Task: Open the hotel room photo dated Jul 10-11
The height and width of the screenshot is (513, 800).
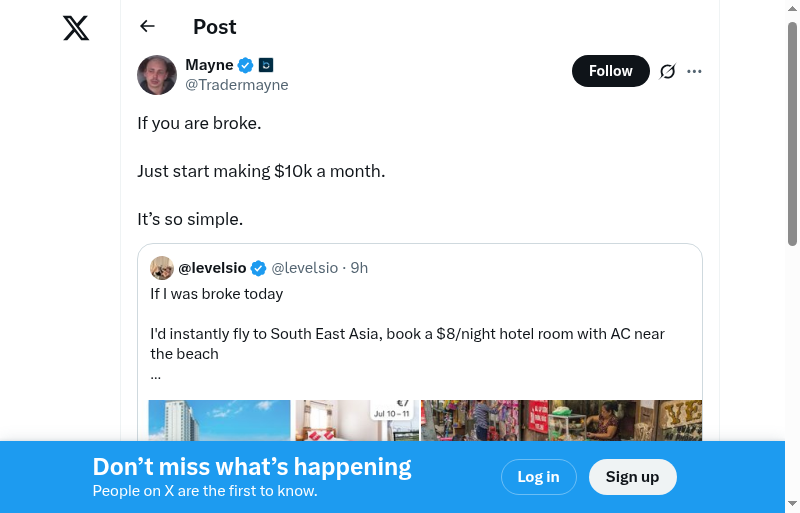Action: (x=357, y=420)
